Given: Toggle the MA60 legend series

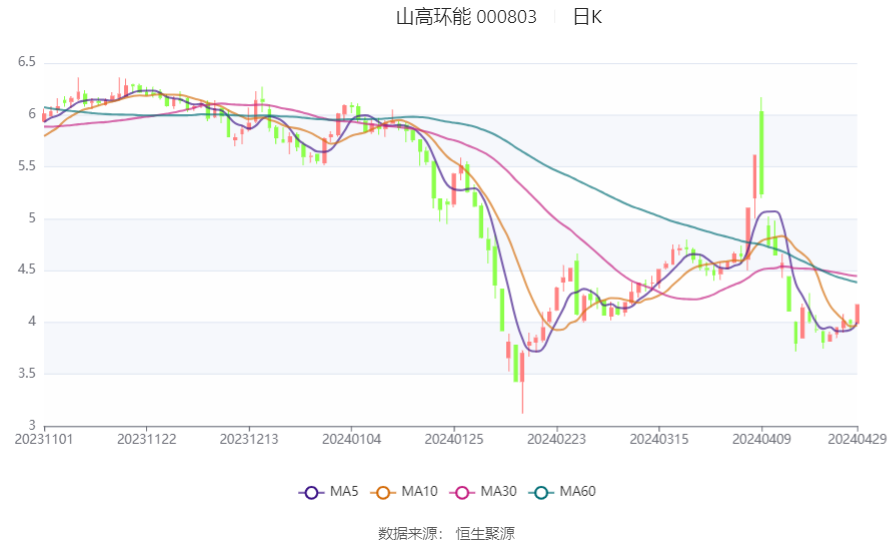Looking at the screenshot, I should [x=562, y=492].
